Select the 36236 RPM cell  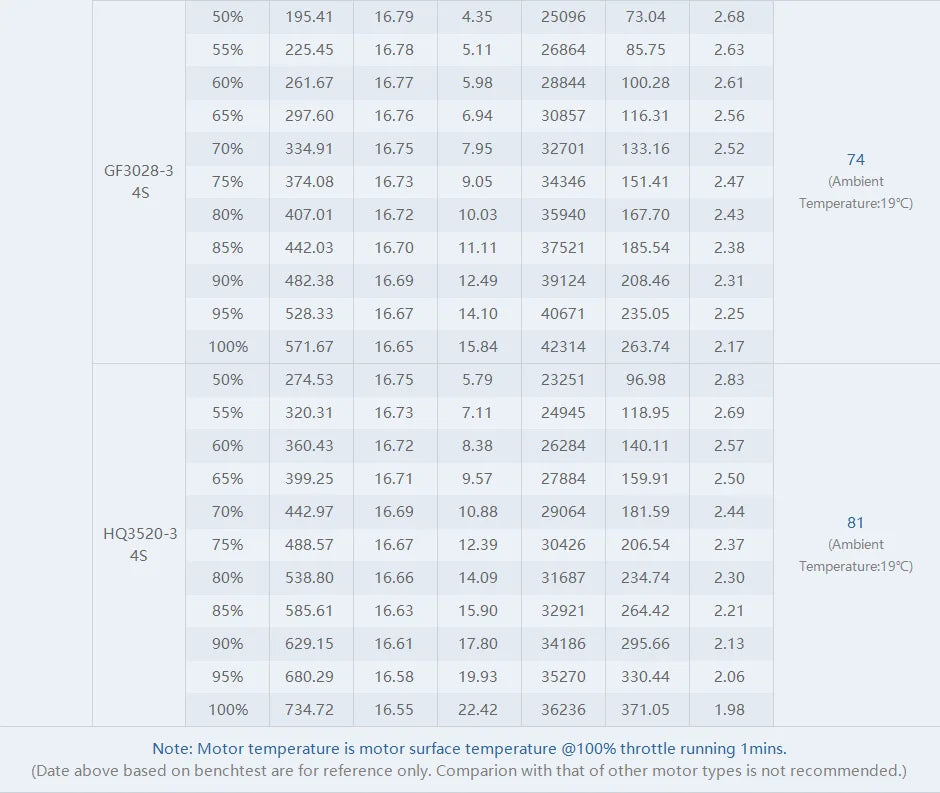click(x=563, y=710)
